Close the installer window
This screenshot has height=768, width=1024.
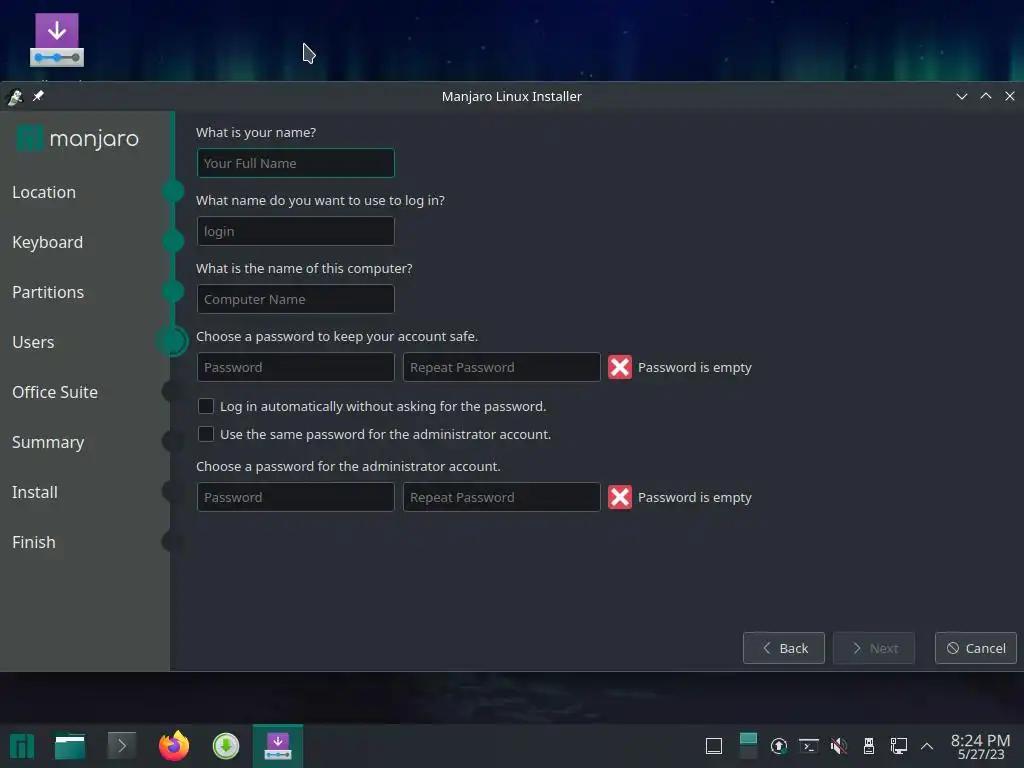coord(1010,96)
